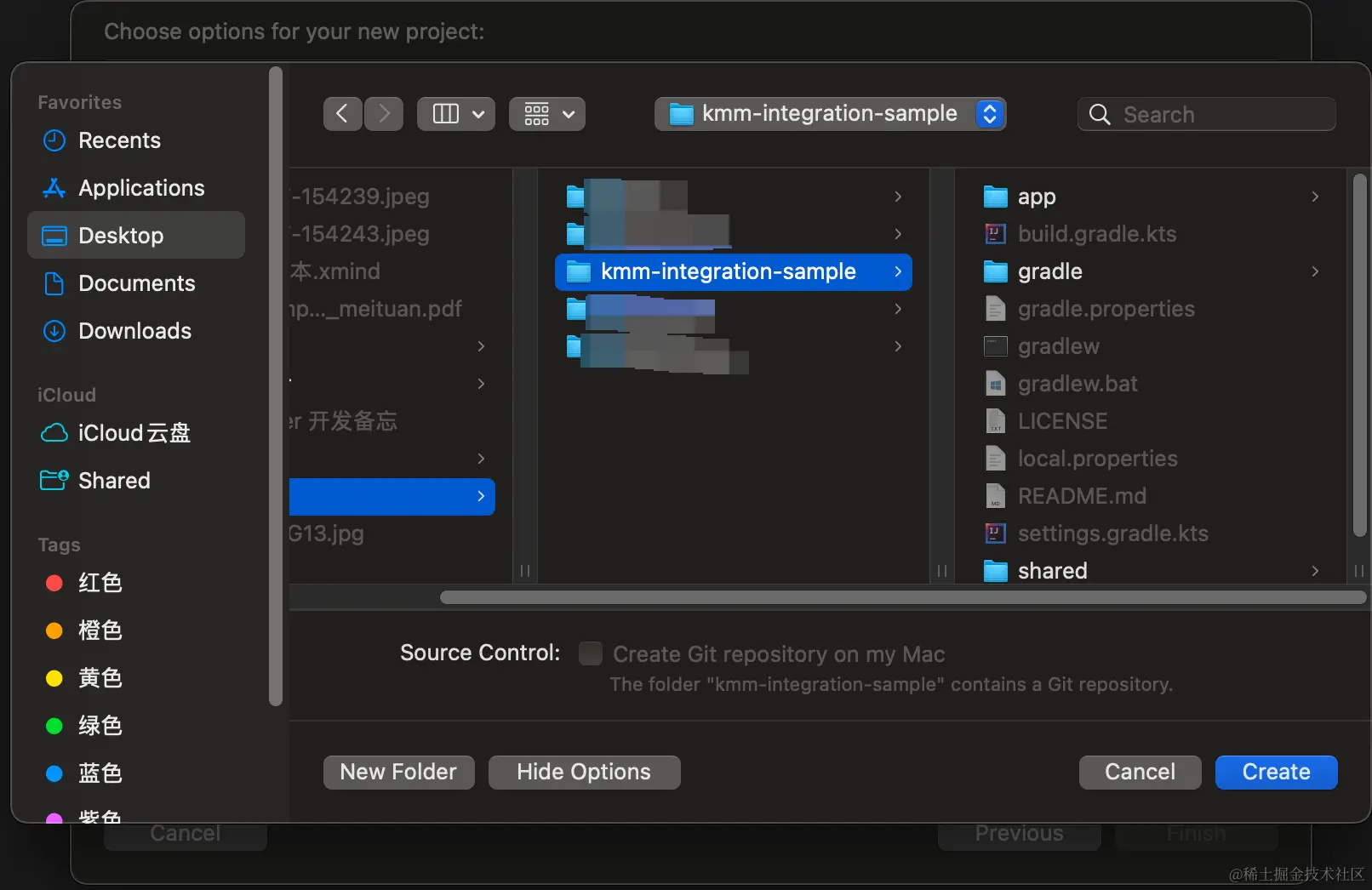Open the group-by grid icon menu
The width and height of the screenshot is (1372, 890).
point(546,114)
